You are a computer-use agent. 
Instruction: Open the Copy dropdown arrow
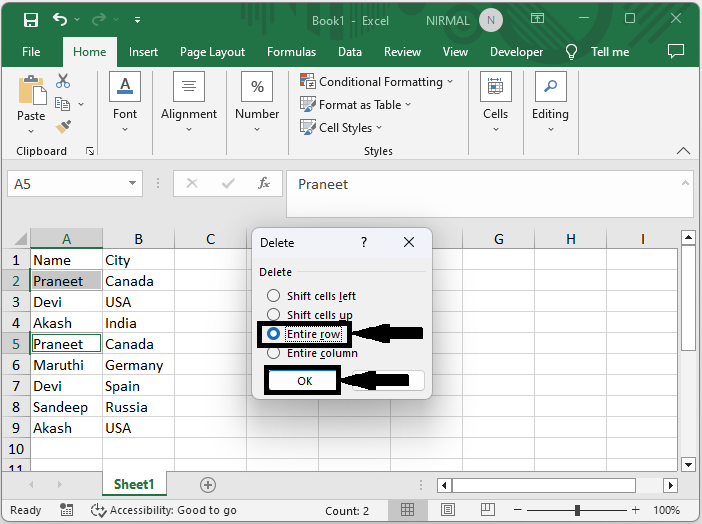click(81, 104)
